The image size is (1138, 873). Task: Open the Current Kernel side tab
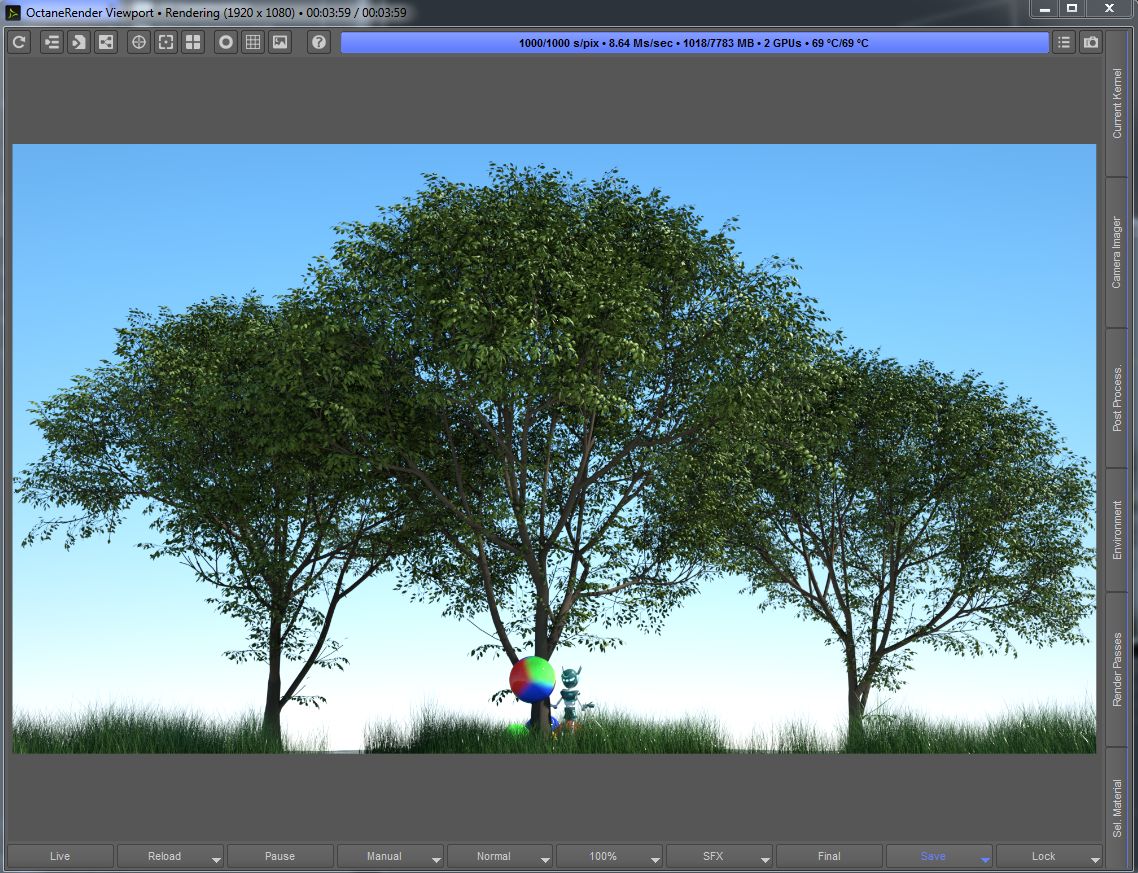tap(1117, 103)
